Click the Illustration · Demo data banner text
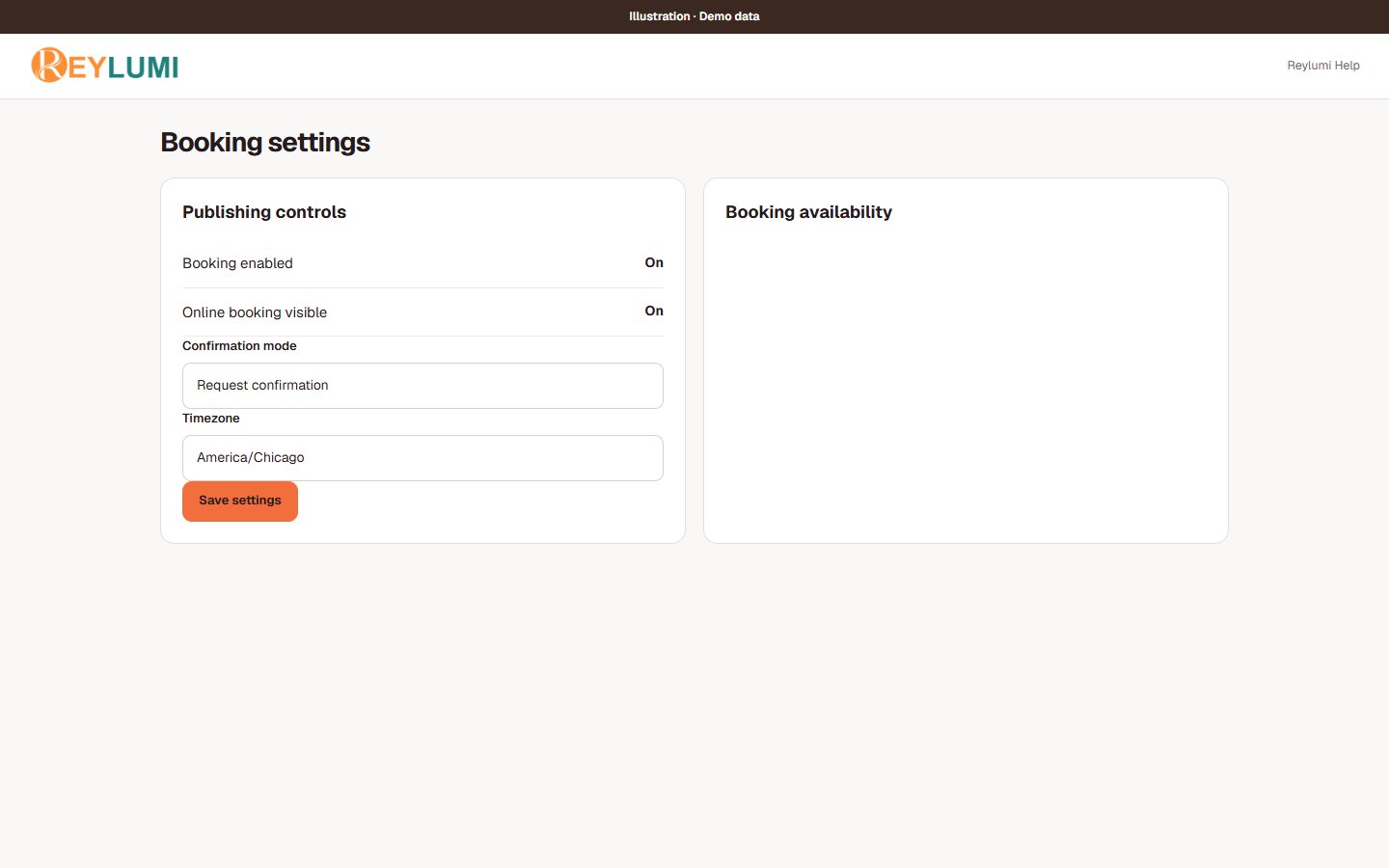The height and width of the screenshot is (868, 1389). point(694,16)
